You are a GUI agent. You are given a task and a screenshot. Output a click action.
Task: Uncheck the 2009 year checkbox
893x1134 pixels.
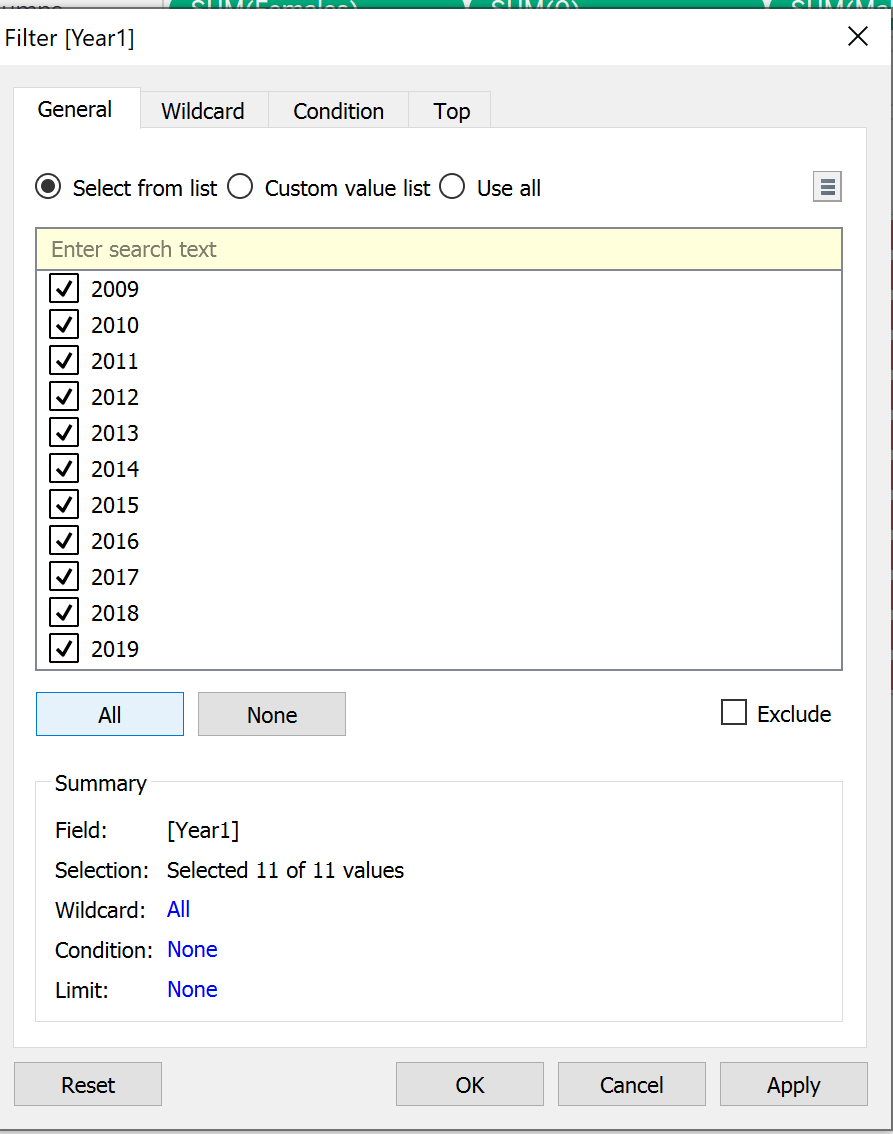64,289
